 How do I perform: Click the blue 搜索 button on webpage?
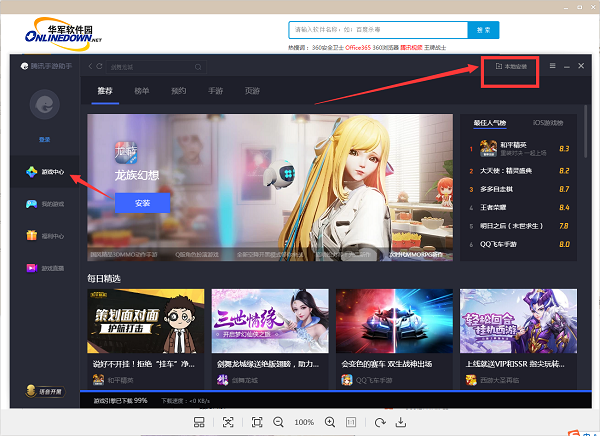[484, 30]
